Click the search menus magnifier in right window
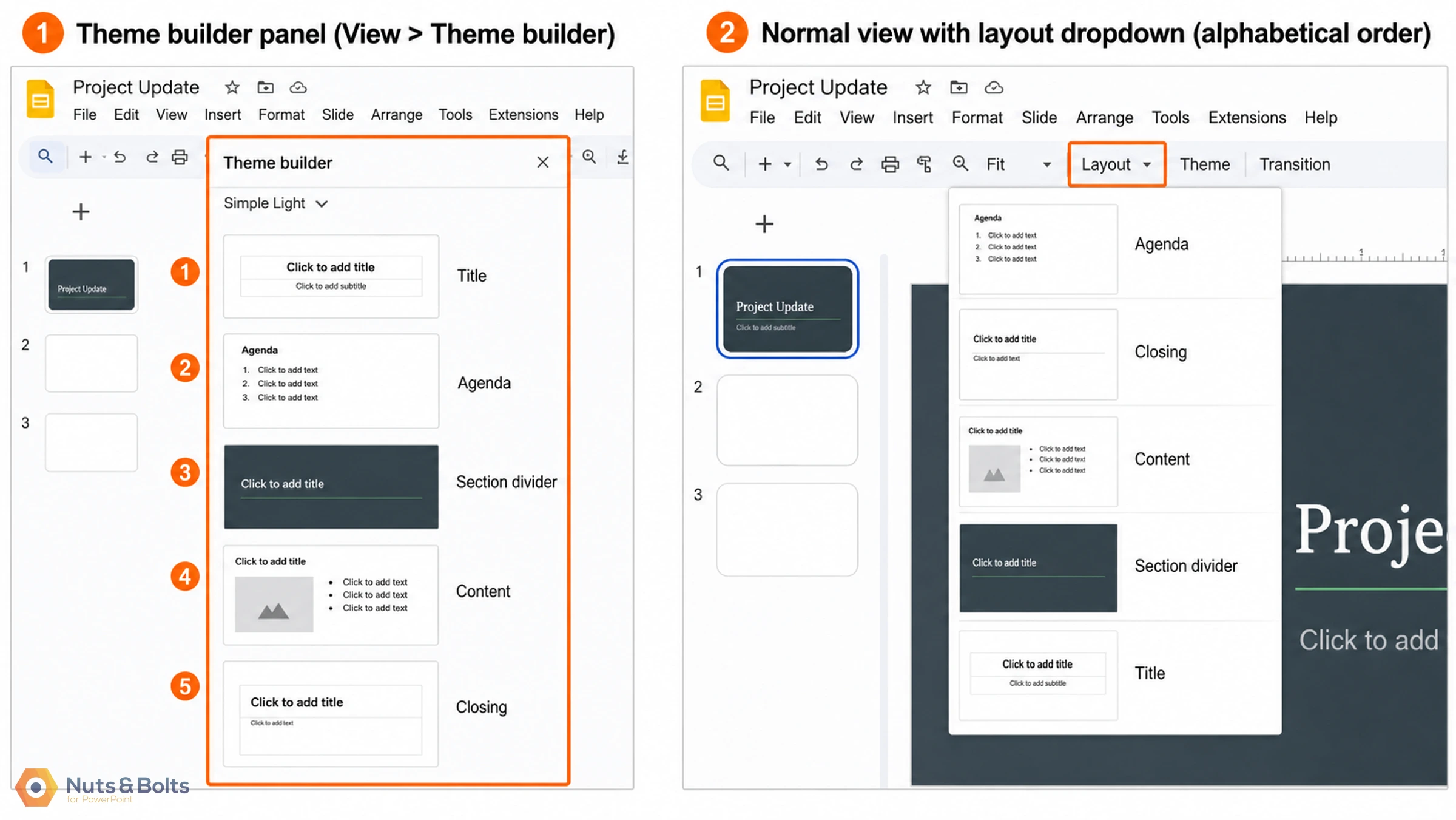1456x820 pixels. click(x=721, y=163)
